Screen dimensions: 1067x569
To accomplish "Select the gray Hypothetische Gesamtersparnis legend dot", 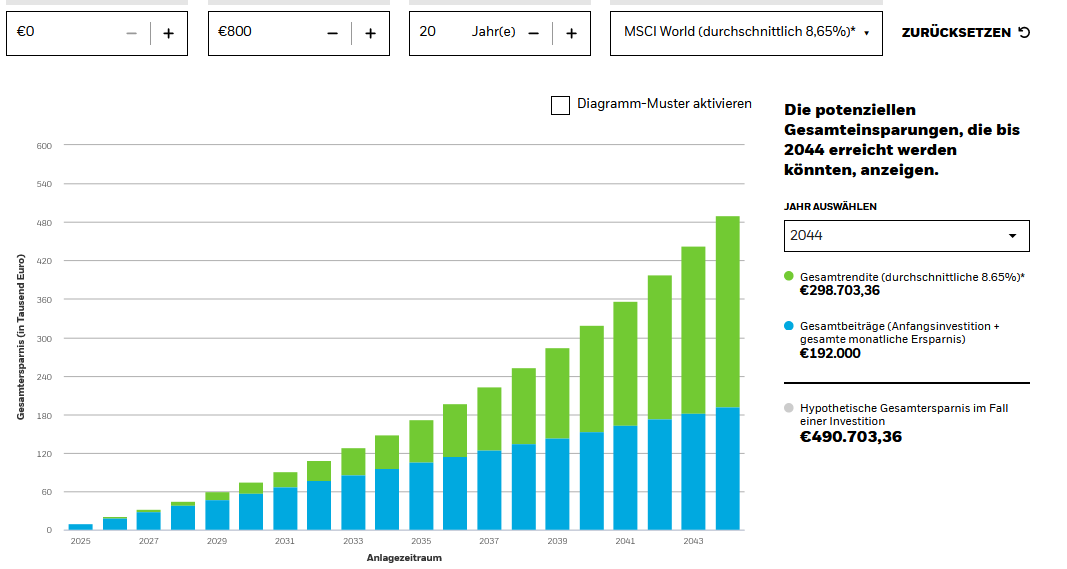I will click(789, 408).
